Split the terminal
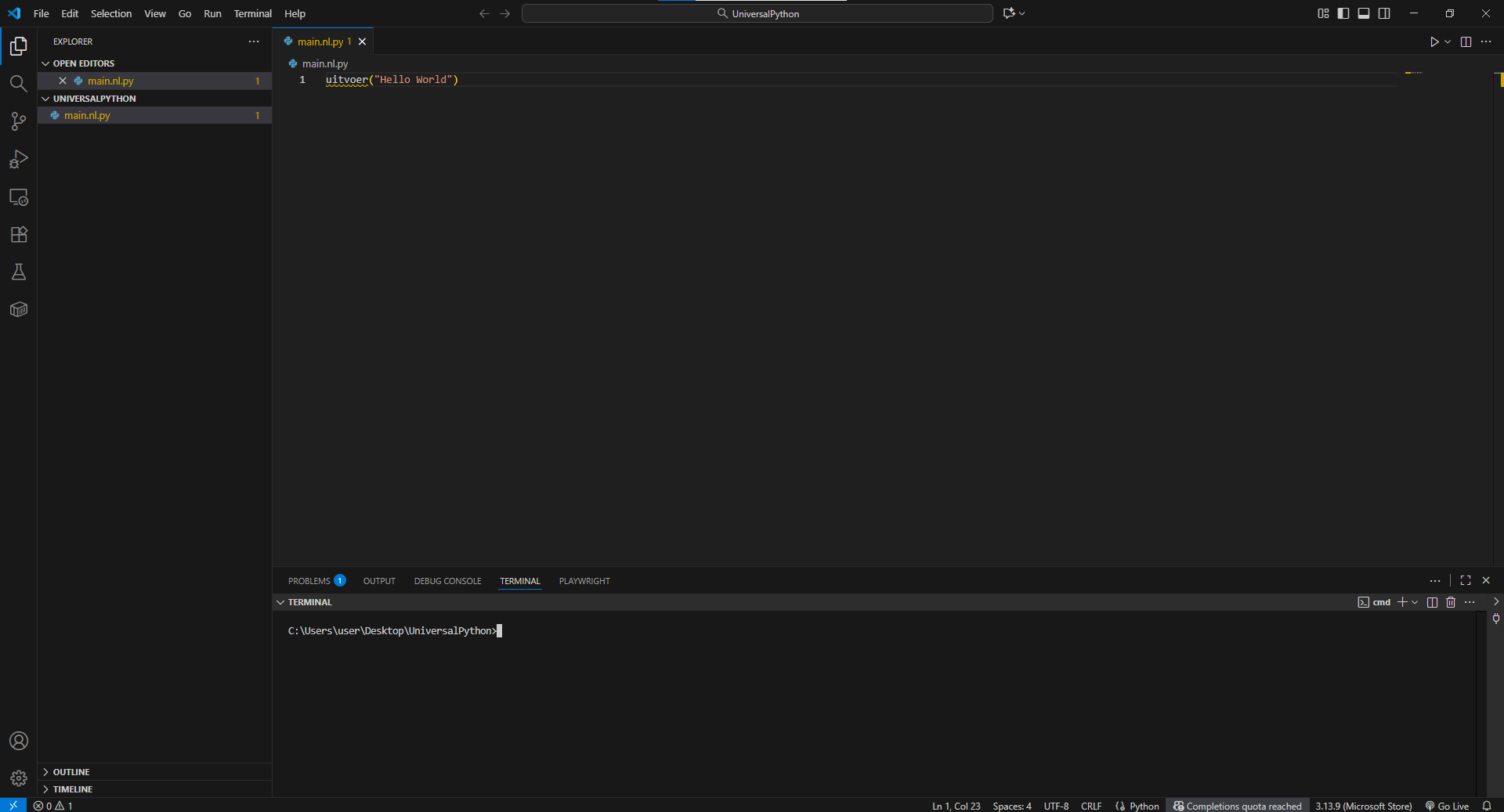 pos(1431,602)
